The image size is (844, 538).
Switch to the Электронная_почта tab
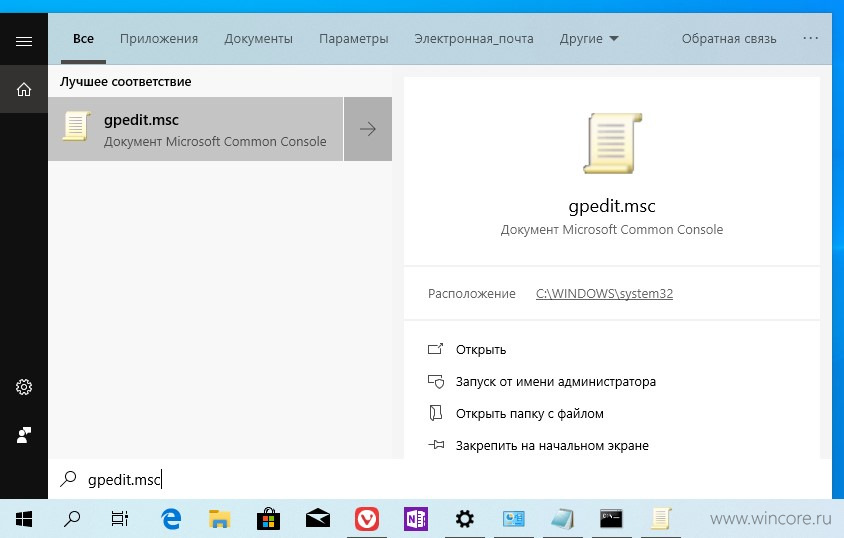coord(474,39)
